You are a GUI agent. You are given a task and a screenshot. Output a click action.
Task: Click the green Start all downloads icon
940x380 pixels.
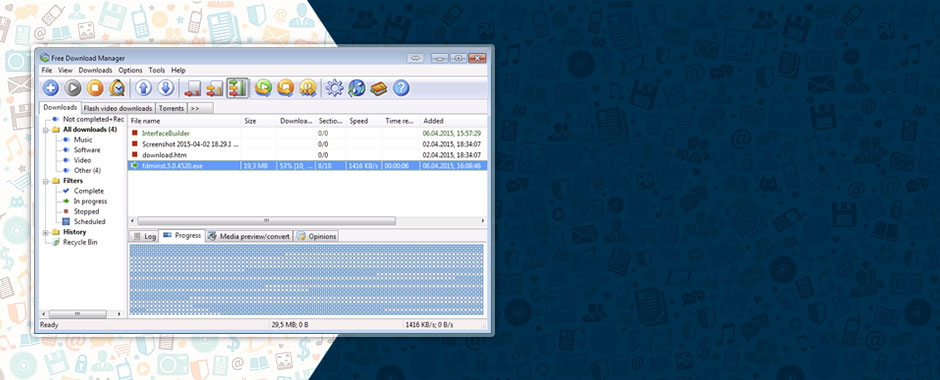263,89
